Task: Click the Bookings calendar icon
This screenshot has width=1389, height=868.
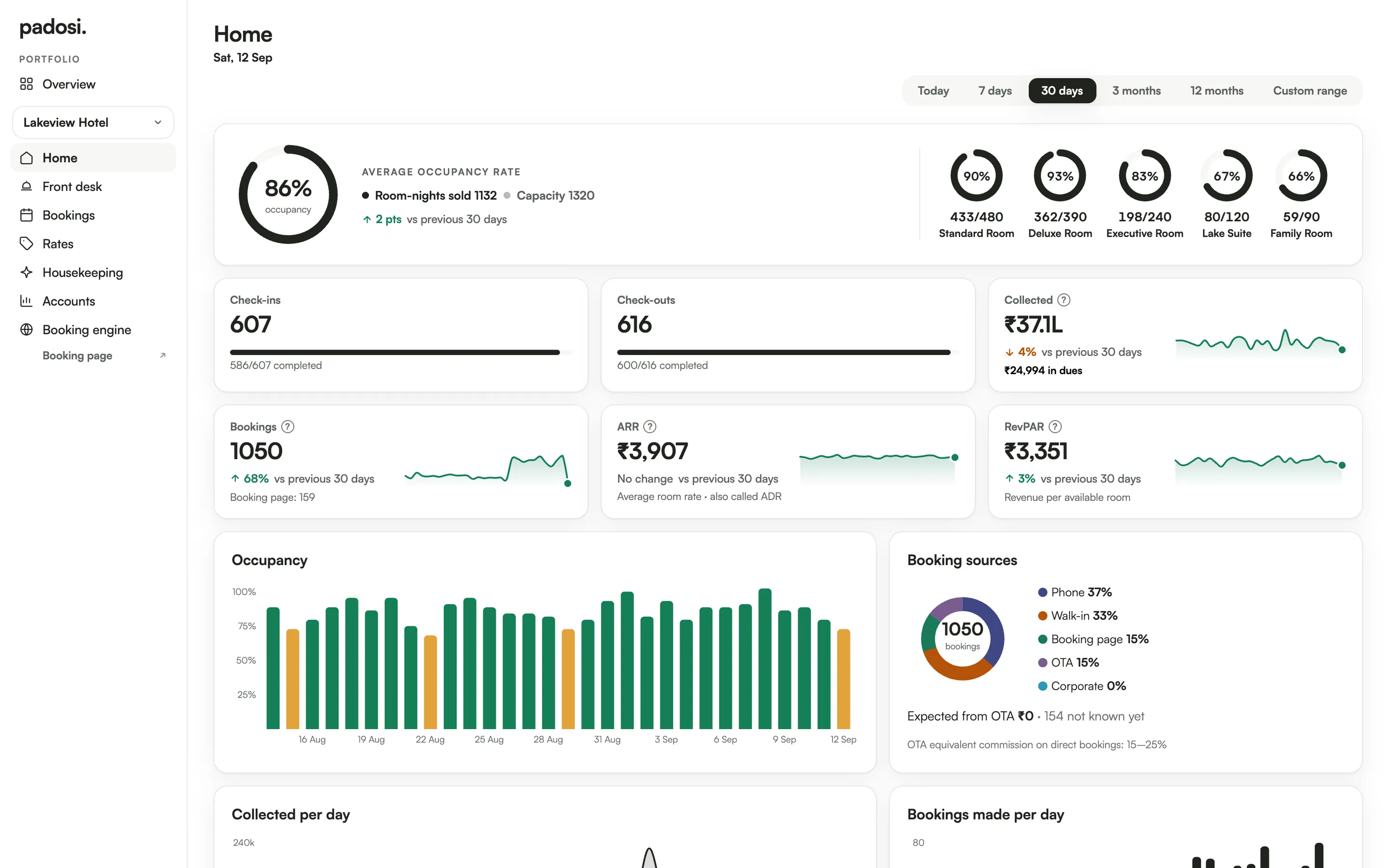Action: (x=27, y=215)
